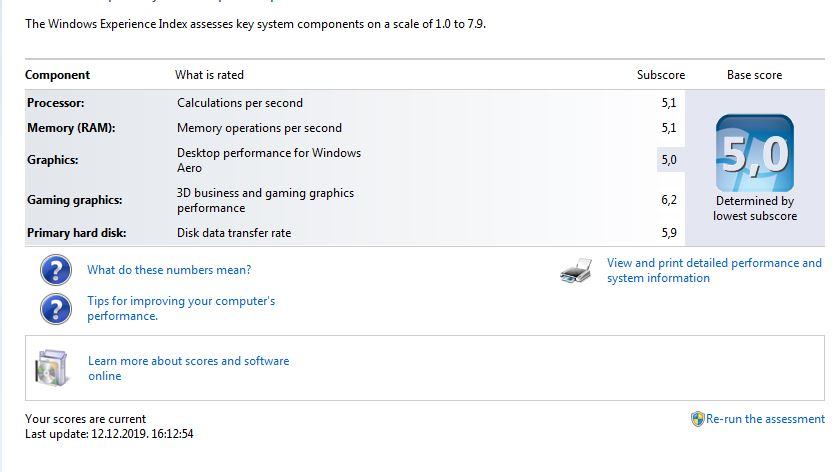This screenshot has width=834, height=472.
Task: Select the Gaming graphics row label
Action: tap(75, 200)
